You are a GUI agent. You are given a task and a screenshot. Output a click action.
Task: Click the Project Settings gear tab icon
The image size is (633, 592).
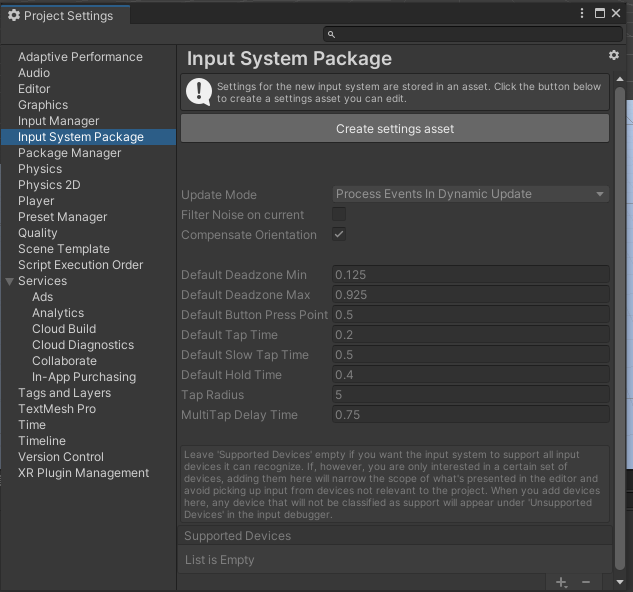14,15
